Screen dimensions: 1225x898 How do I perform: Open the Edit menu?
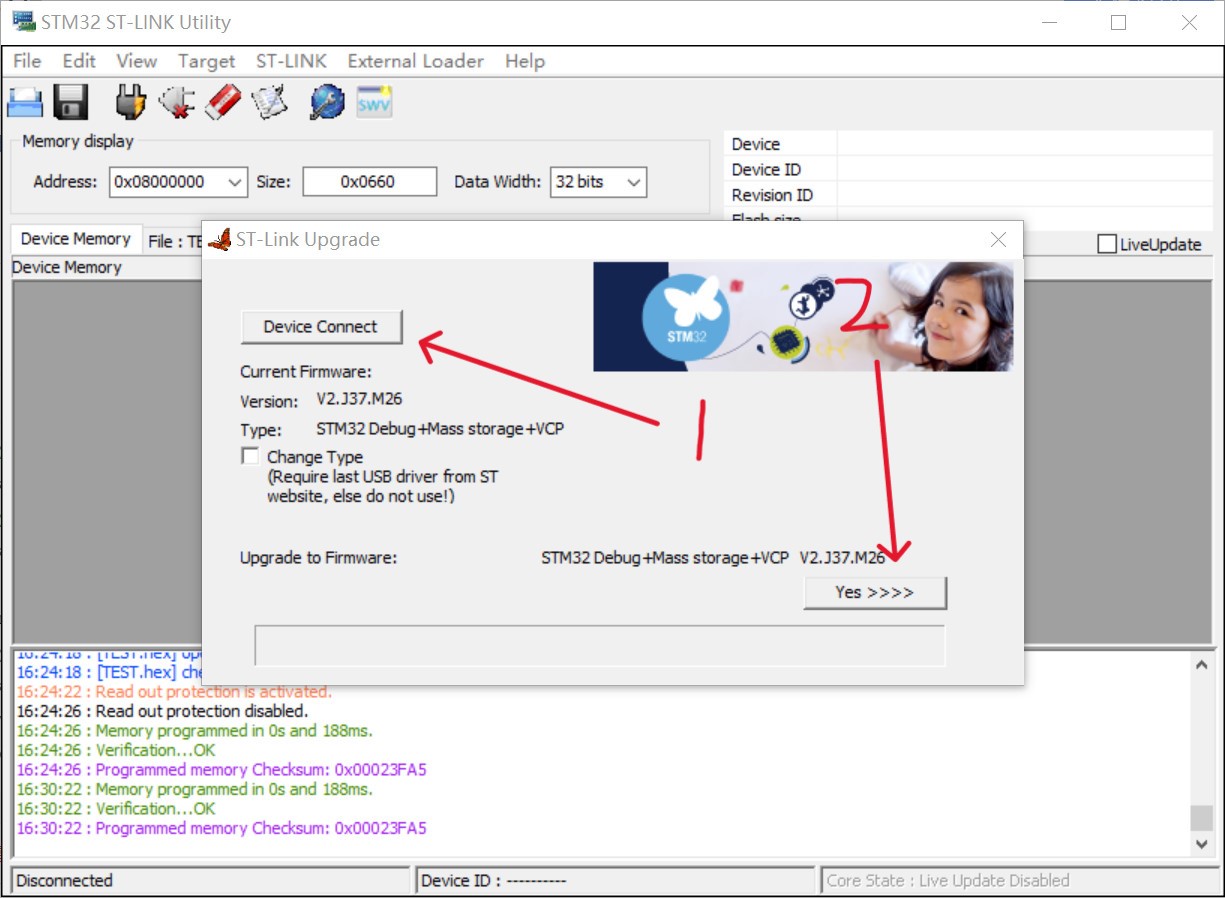pyautogui.click(x=79, y=61)
